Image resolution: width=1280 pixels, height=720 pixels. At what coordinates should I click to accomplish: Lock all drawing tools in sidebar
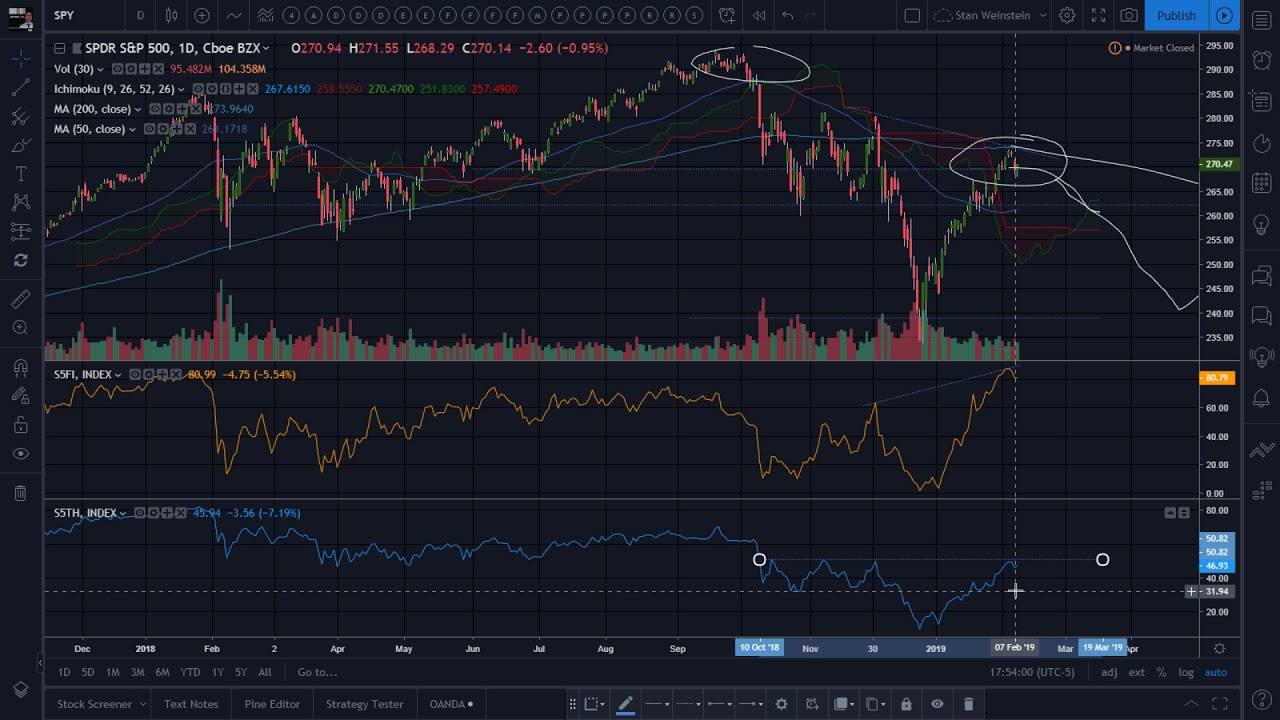(x=20, y=425)
